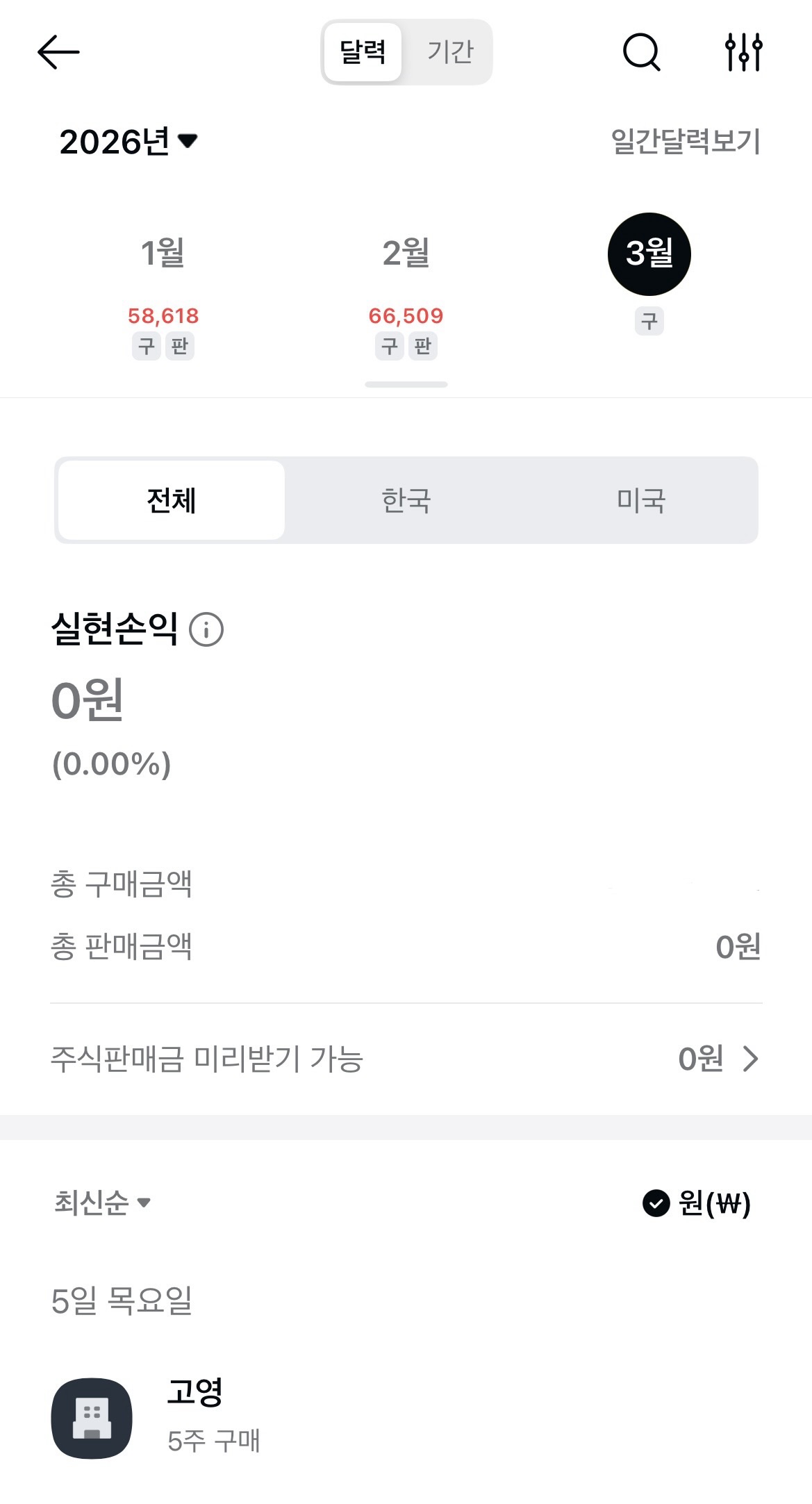Tap the 판 badge under 1월
This screenshot has width=812, height=1504.
pos(180,346)
